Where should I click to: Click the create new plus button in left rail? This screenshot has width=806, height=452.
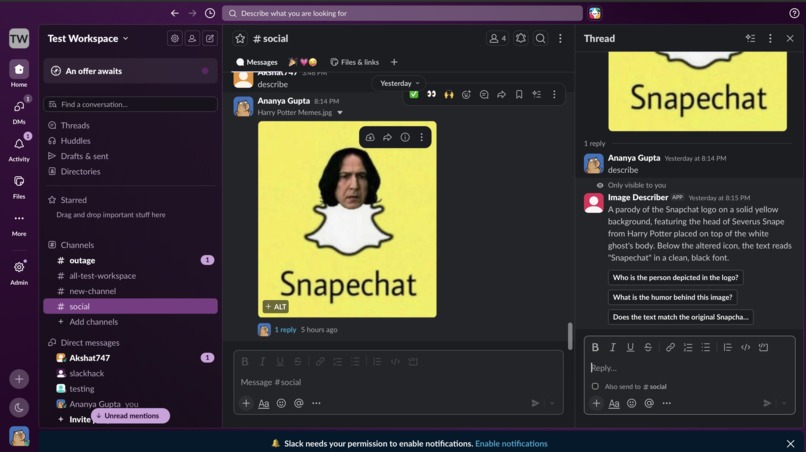(x=19, y=379)
